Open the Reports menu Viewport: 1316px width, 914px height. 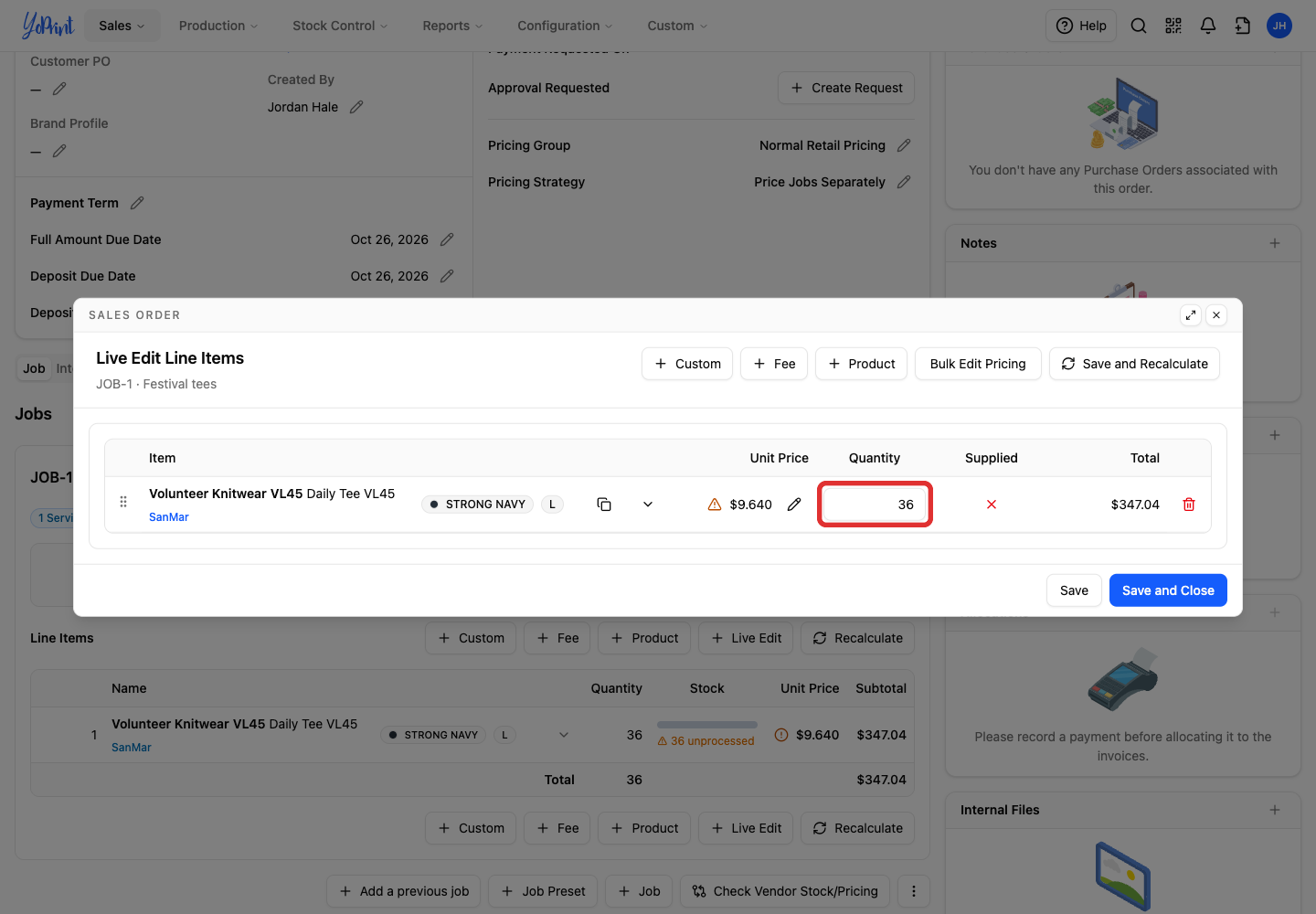452,26
